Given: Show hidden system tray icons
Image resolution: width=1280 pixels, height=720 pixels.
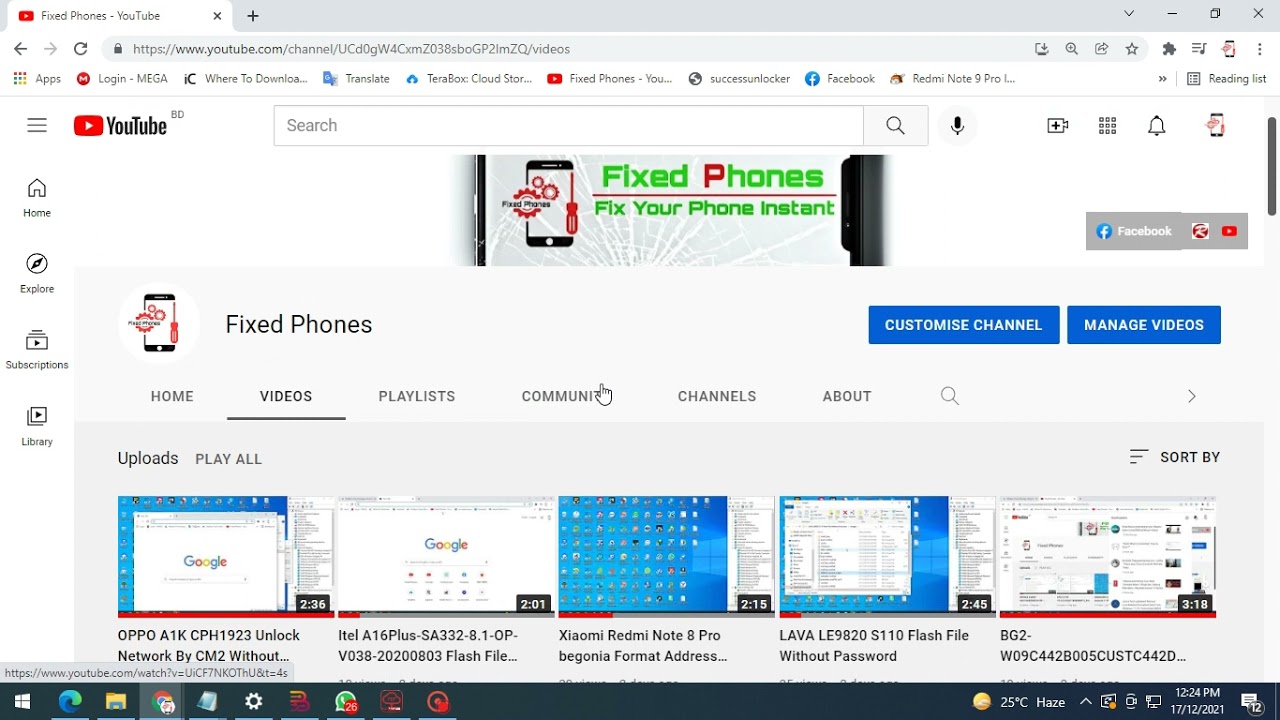Looking at the screenshot, I should pyautogui.click(x=1086, y=702).
